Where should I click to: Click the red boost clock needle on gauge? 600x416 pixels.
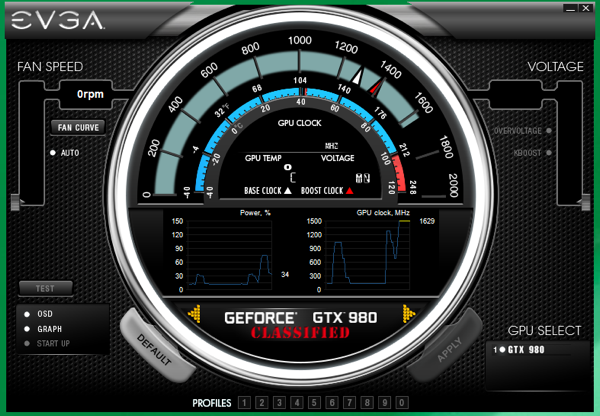point(376,87)
